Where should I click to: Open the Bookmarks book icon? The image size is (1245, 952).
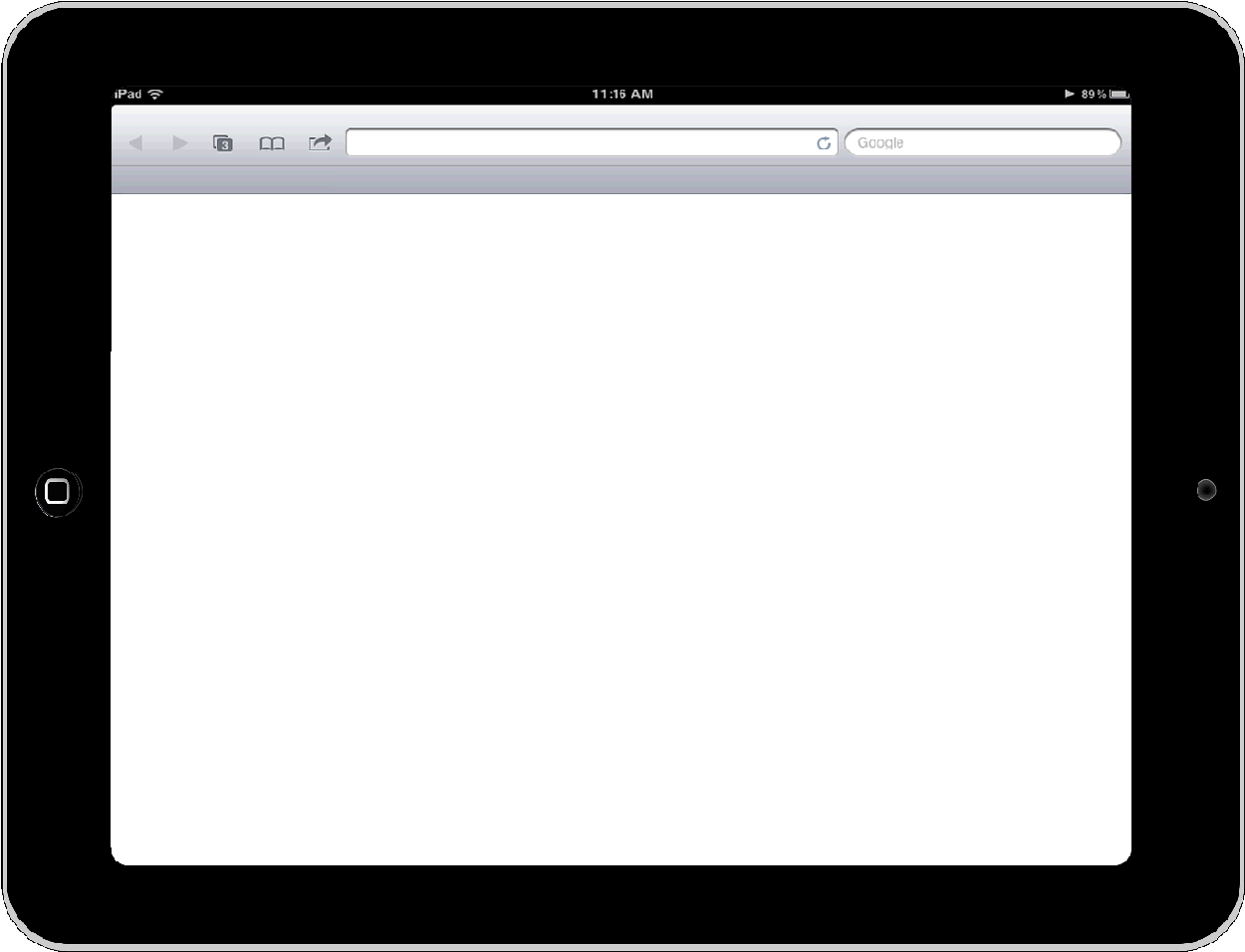[272, 143]
